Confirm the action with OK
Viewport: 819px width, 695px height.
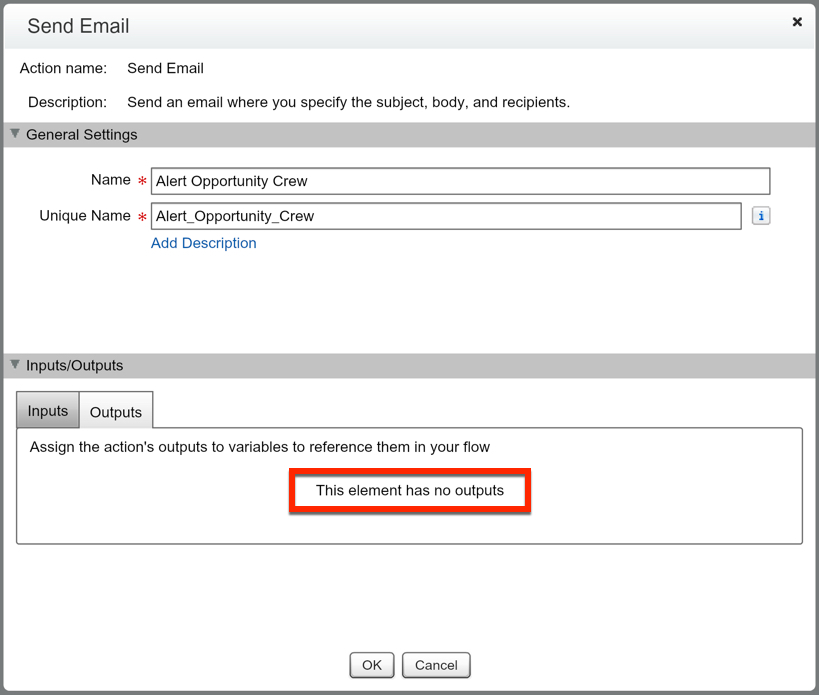click(371, 664)
